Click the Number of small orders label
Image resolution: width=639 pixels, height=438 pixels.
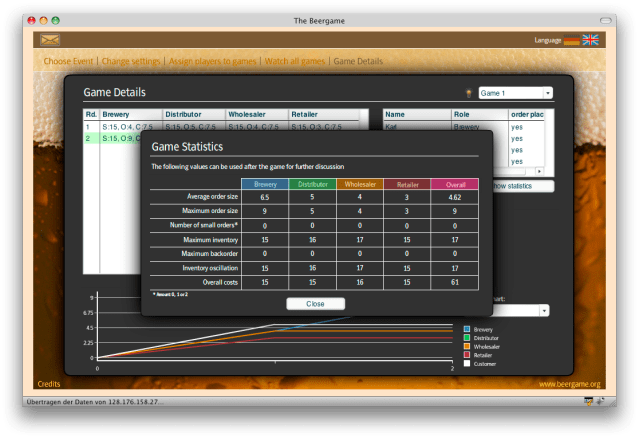[x=204, y=225]
